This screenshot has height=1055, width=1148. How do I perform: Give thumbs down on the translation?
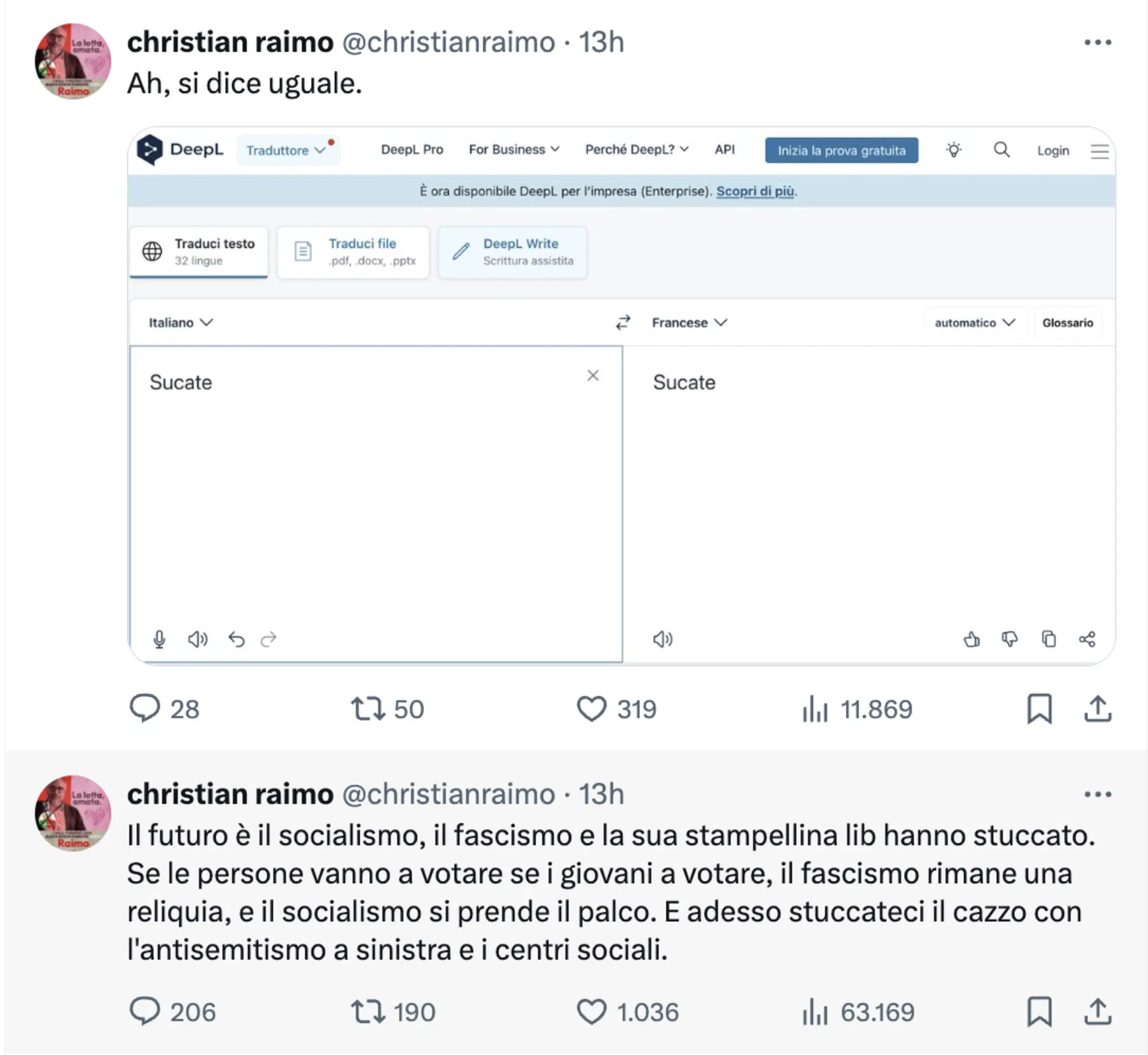point(1011,638)
